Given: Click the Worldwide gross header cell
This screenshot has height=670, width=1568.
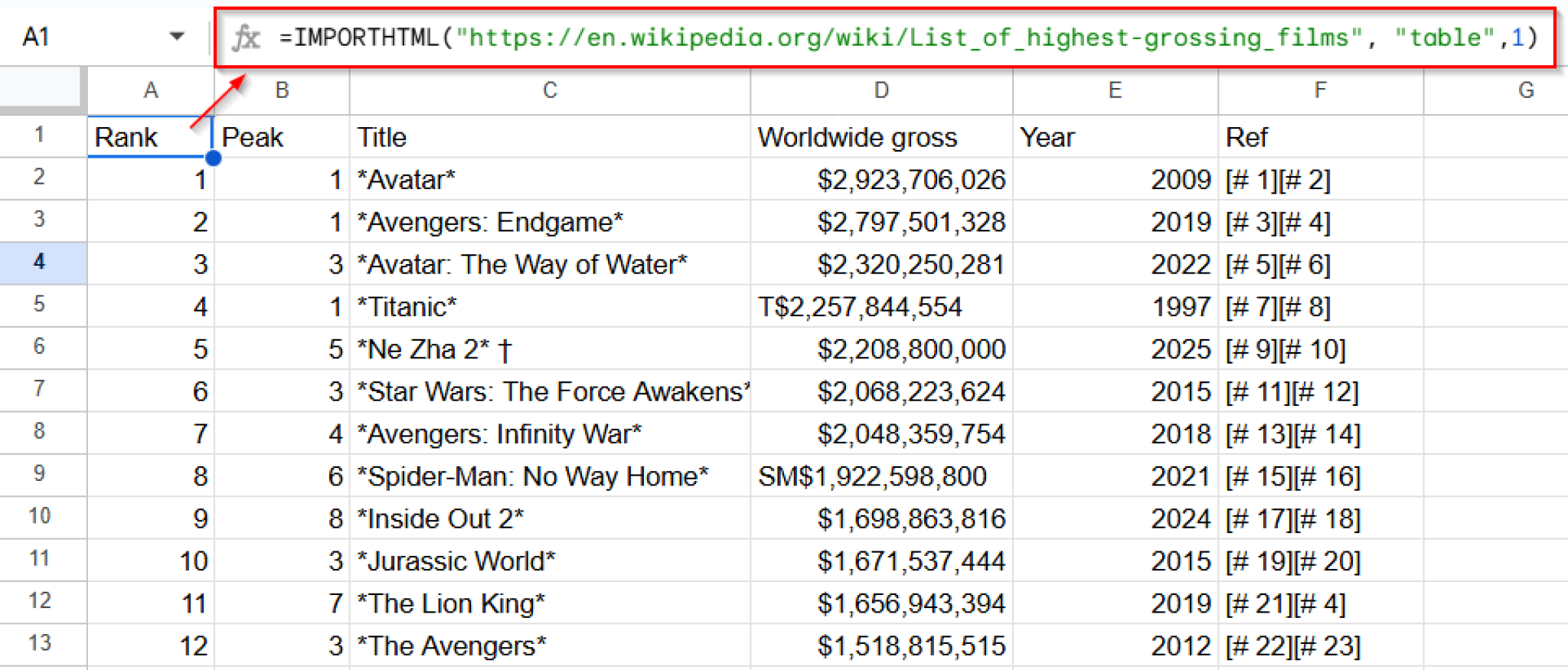Looking at the screenshot, I should (880, 137).
